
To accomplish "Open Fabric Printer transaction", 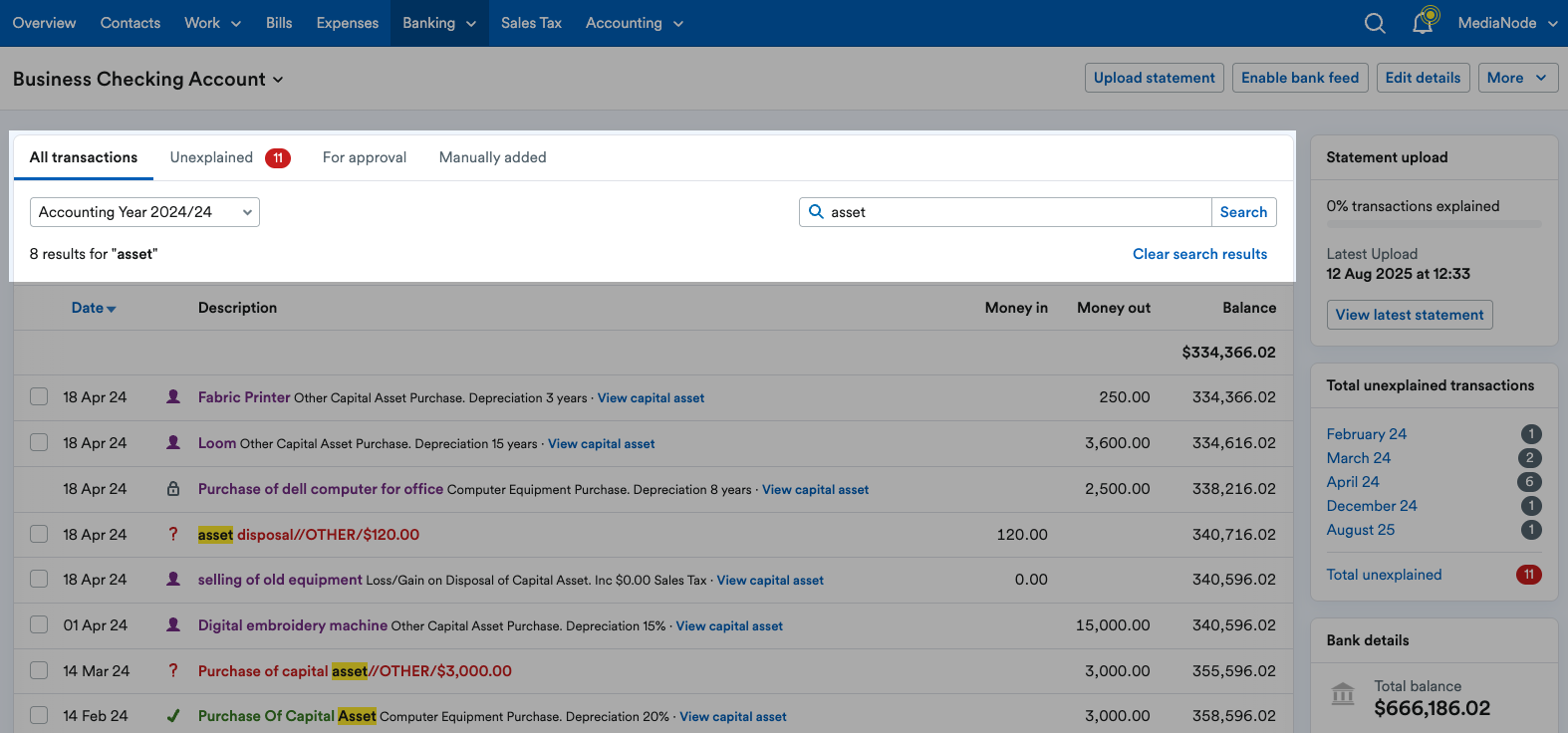I will (244, 397).
